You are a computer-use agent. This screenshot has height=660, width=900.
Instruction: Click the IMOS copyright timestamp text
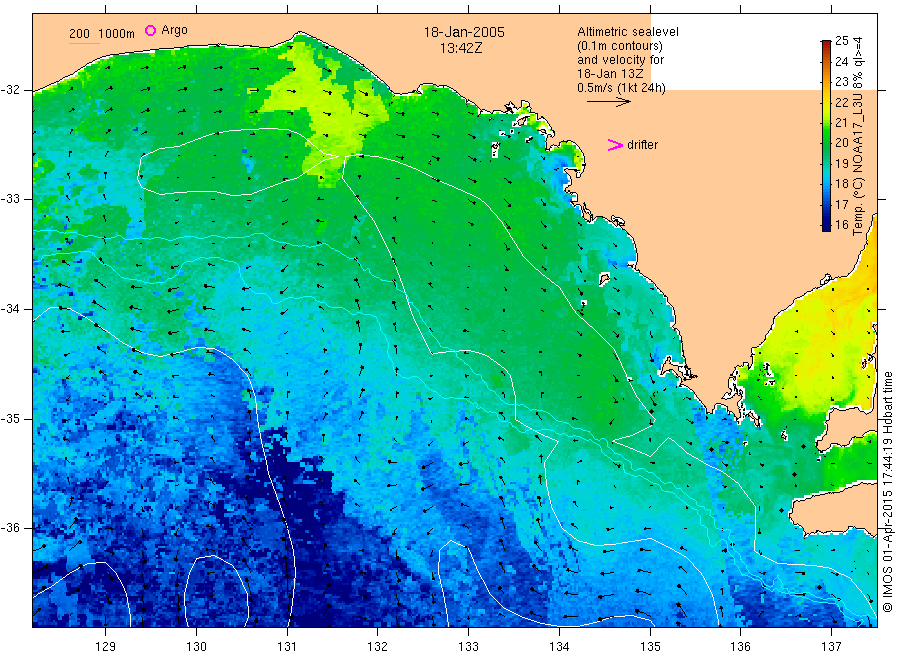[888, 492]
